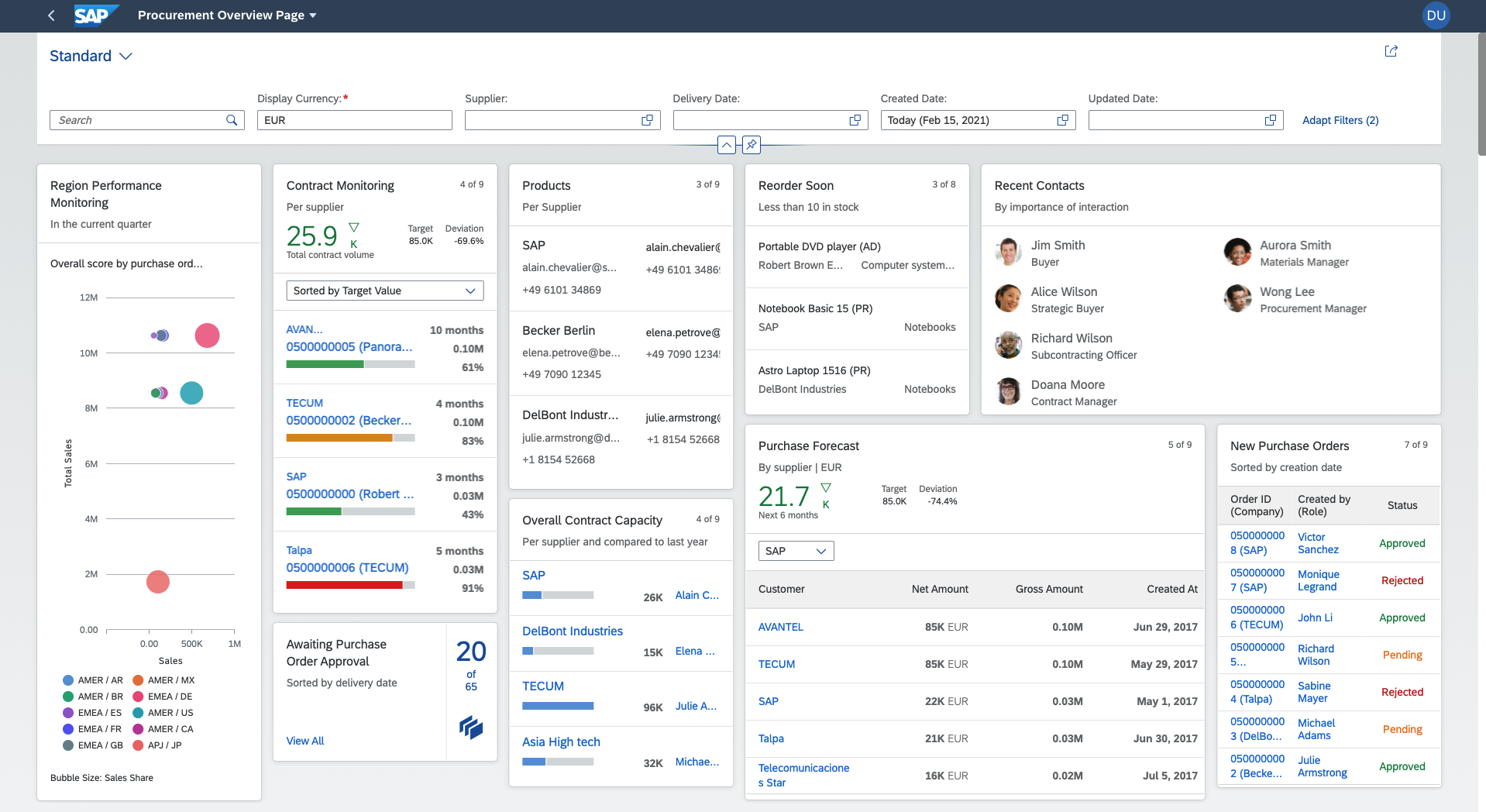Open Wong Lee contact avatar
Image resolution: width=1486 pixels, height=812 pixels.
click(x=1237, y=298)
